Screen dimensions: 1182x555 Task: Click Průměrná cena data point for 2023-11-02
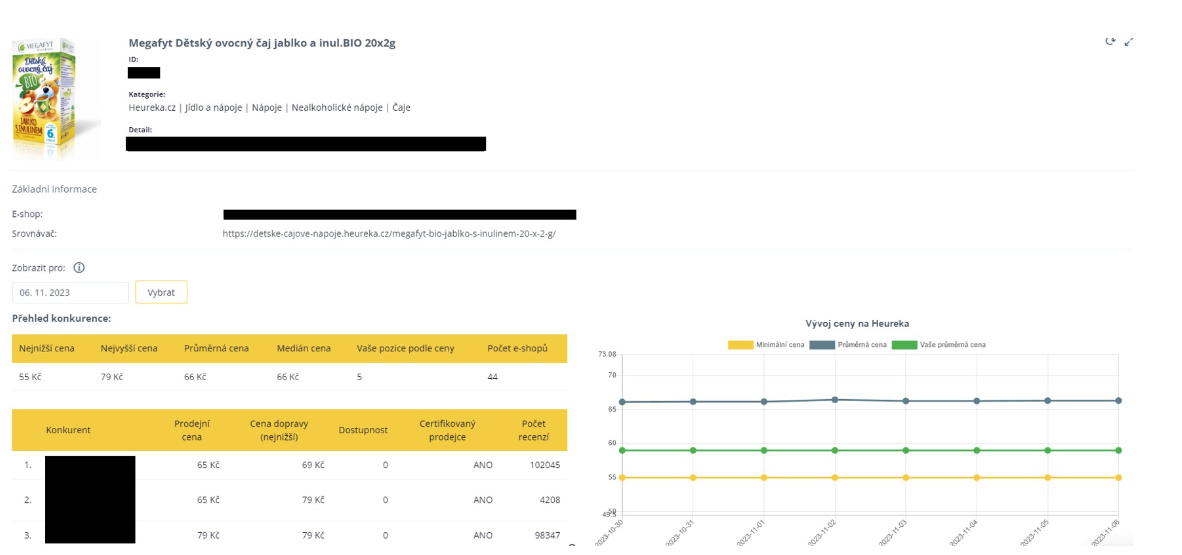click(x=834, y=400)
